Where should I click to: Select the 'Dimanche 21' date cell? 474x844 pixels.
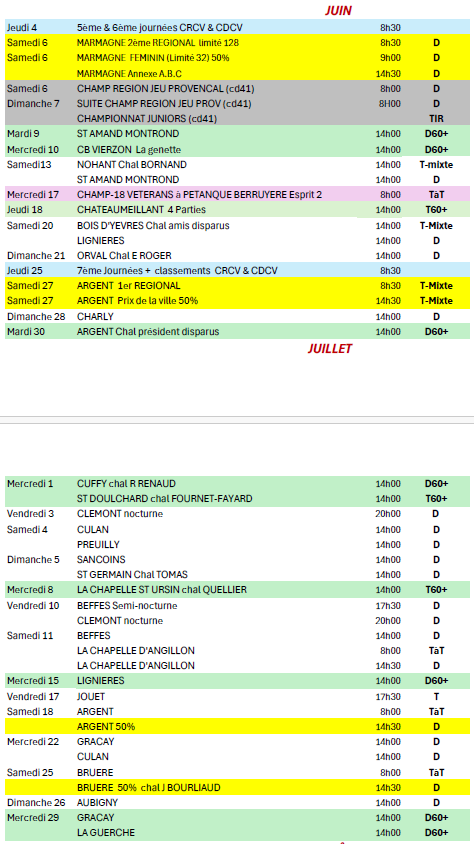point(36,256)
